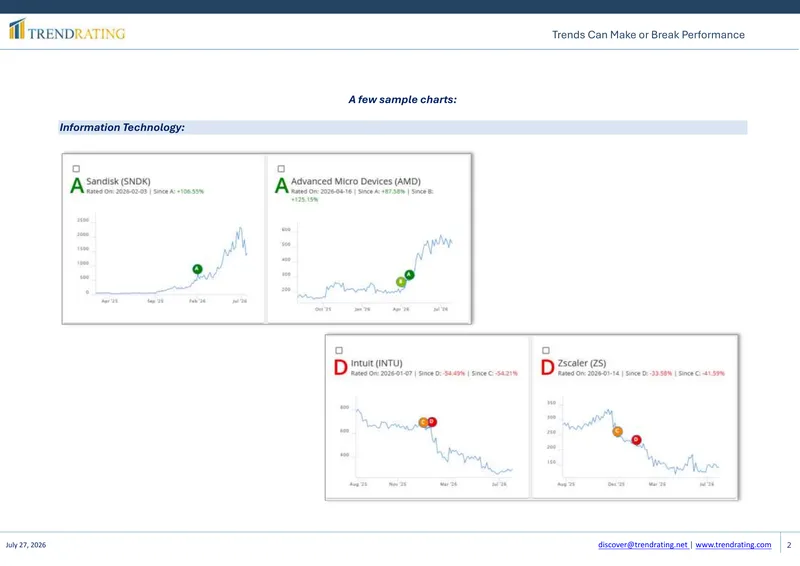Click the green A rating letter for Sandisk
This screenshot has width=800, height=566.
point(77,185)
